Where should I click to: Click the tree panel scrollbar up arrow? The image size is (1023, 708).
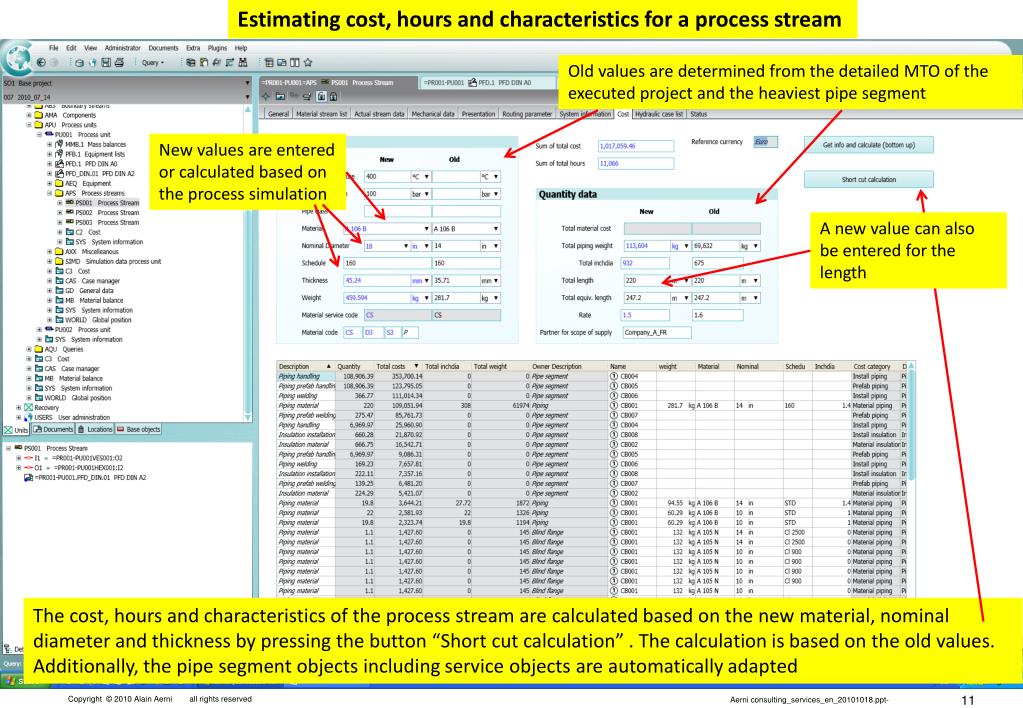pos(248,110)
